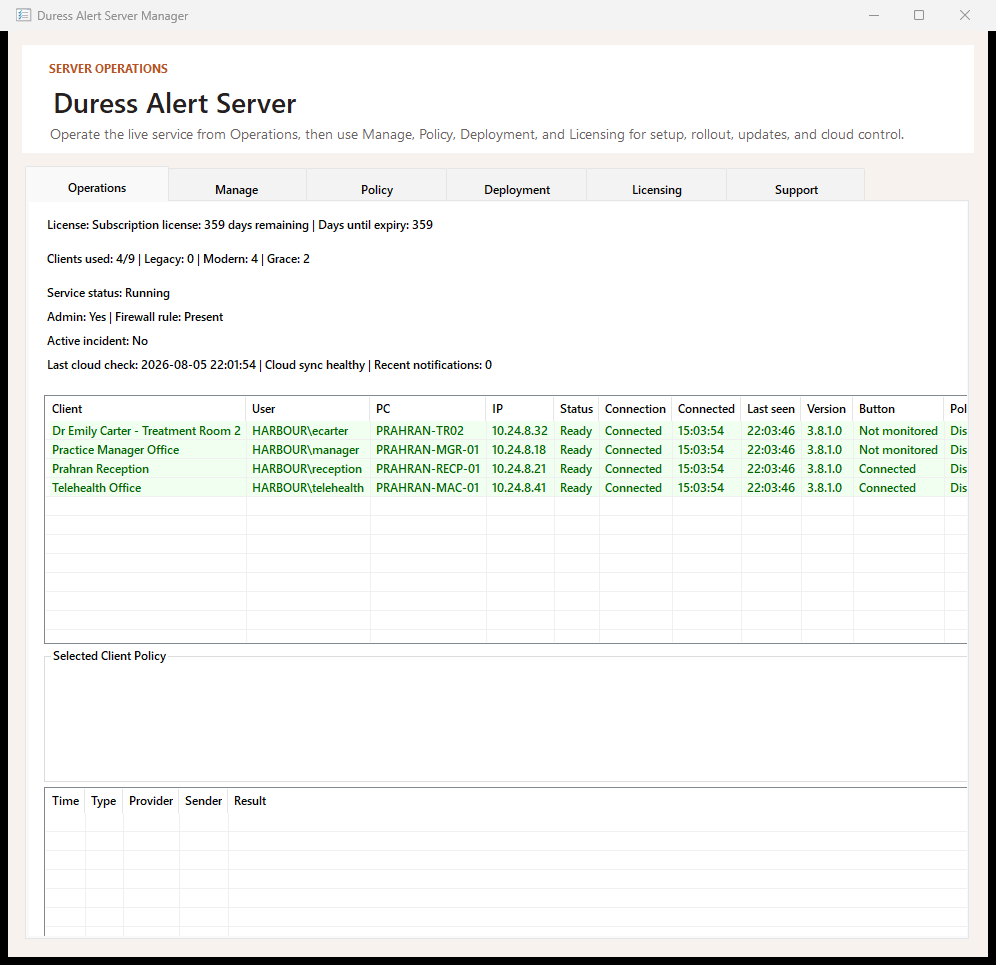
Task: Sort by the Version column header
Action: click(826, 408)
